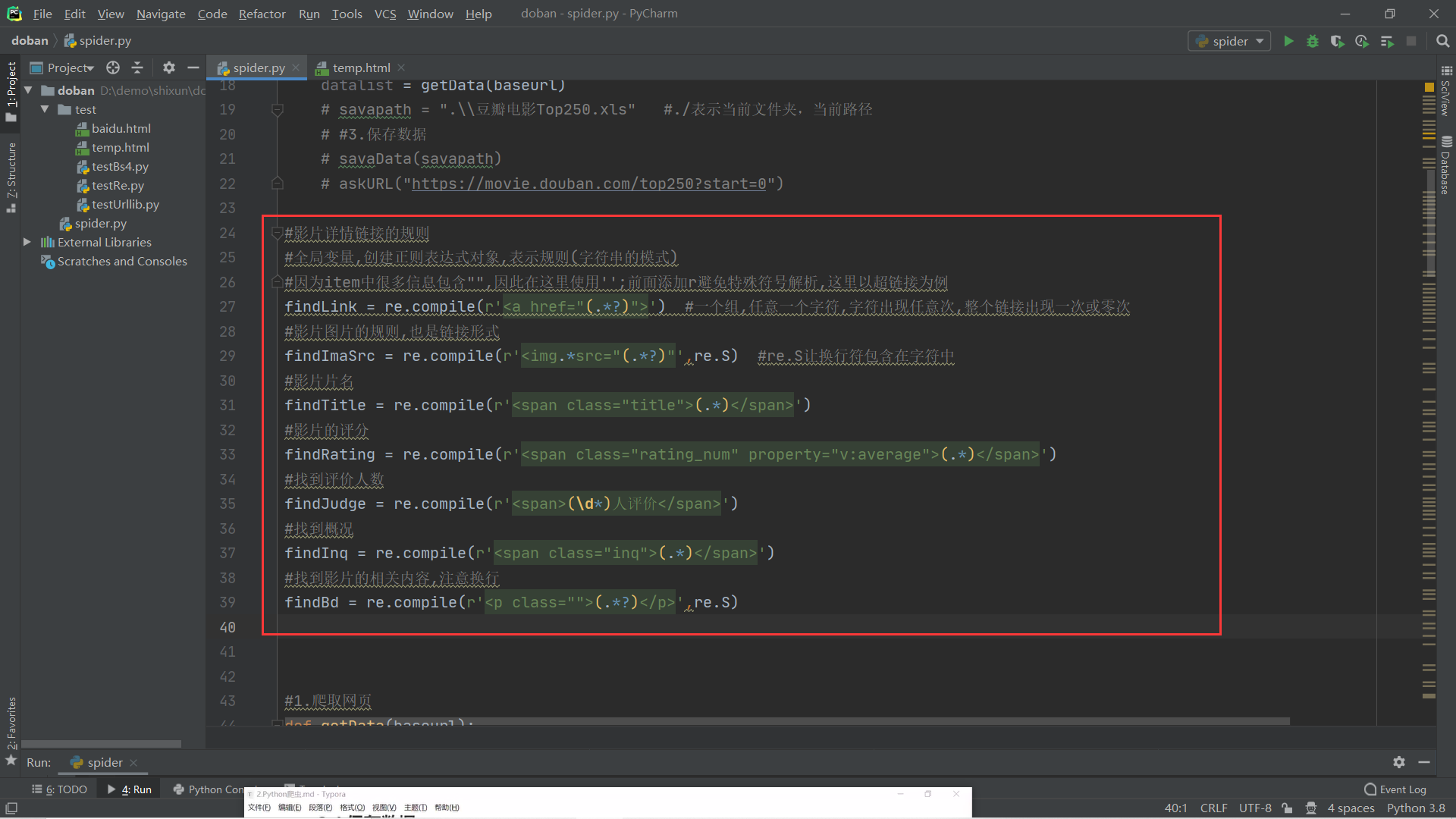This screenshot has width=1456, height=819.
Task: Toggle read-only lock in status bar
Action: 1287,808
